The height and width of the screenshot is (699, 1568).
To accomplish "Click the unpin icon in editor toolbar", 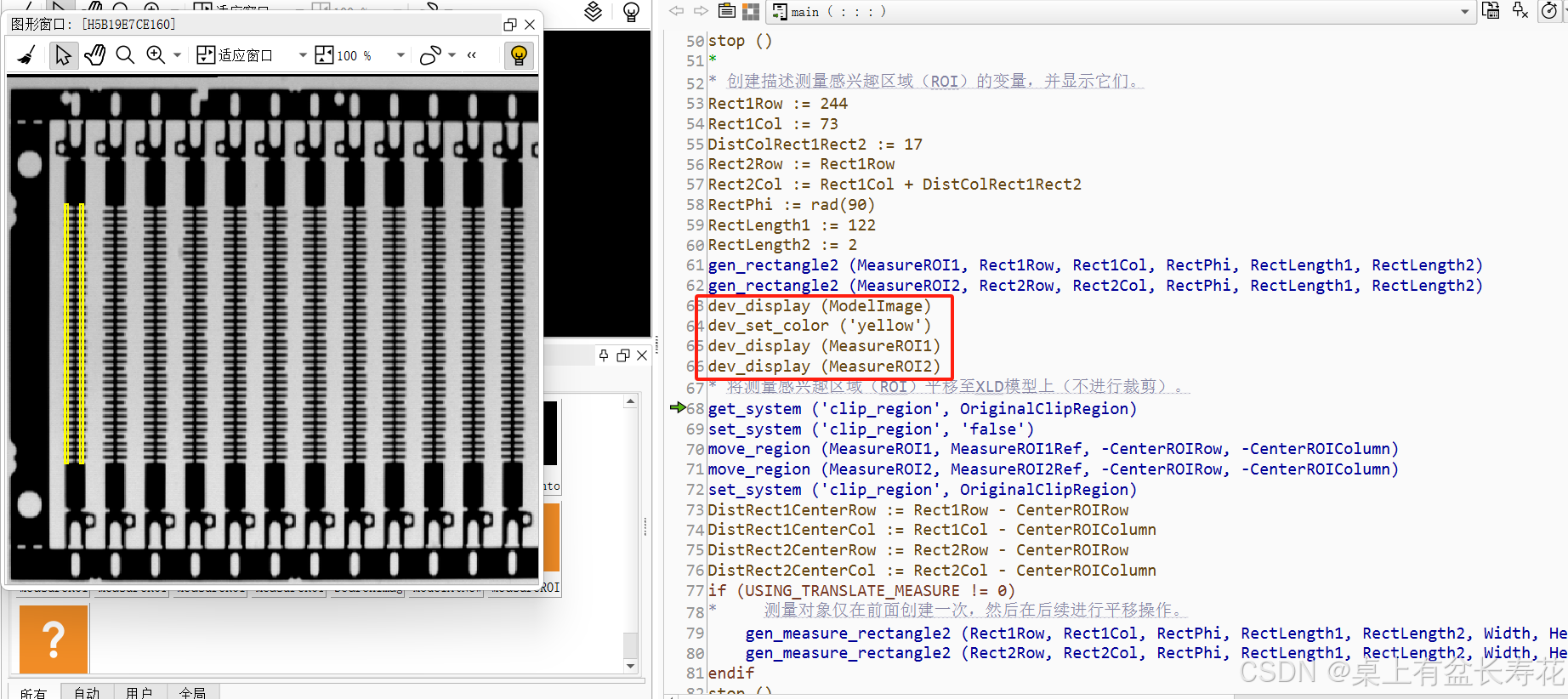I will [x=1520, y=10].
